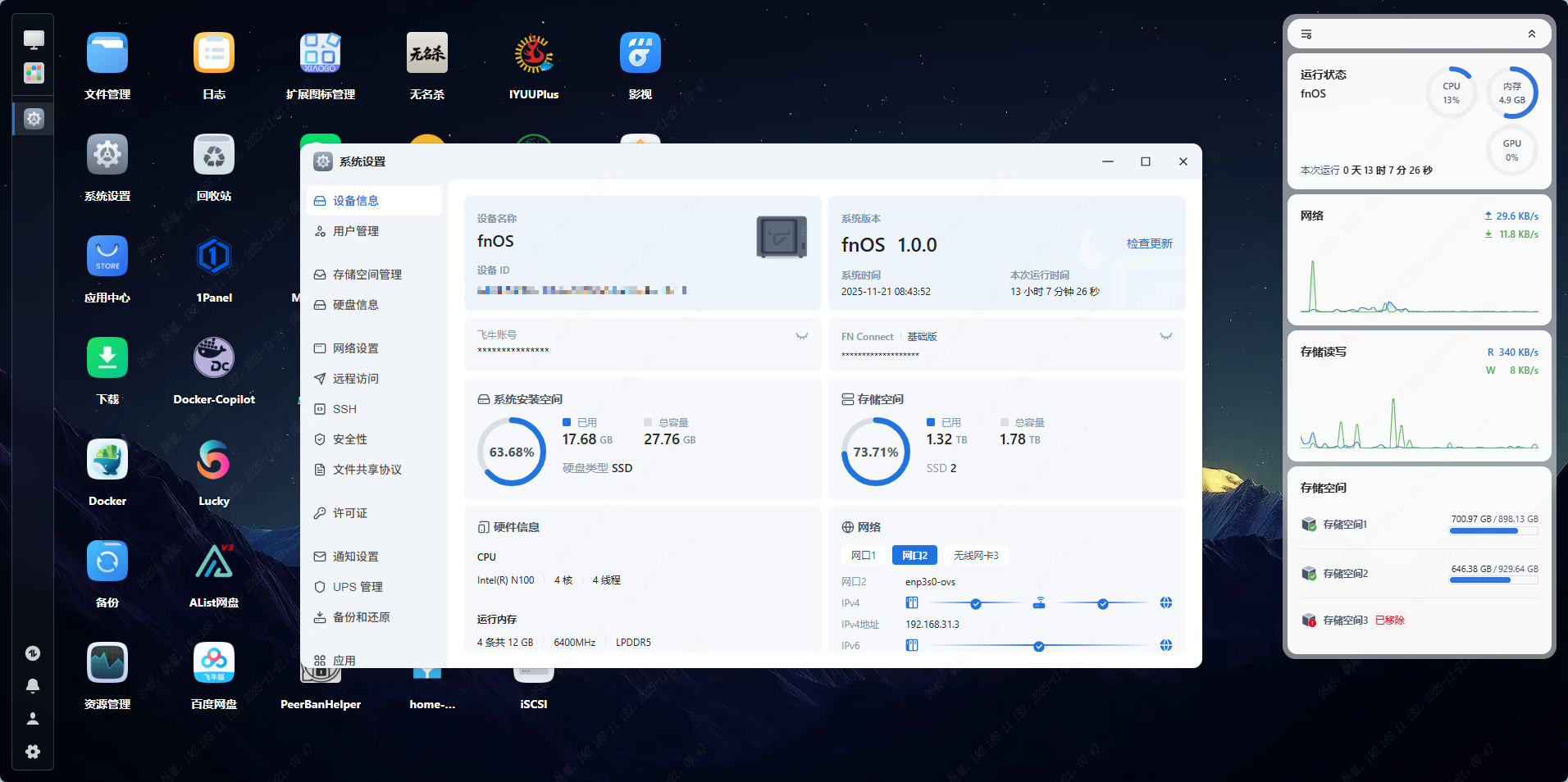Click the NAS device image thumbnail

782,237
